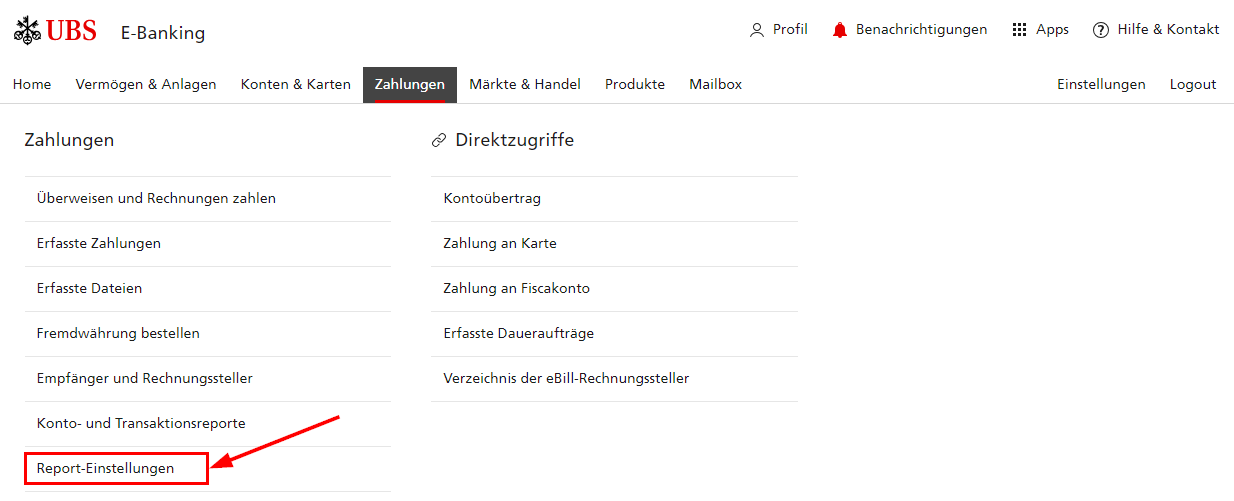
Task: Click the Hilfe & Kontakt question icon
Action: [x=1101, y=30]
